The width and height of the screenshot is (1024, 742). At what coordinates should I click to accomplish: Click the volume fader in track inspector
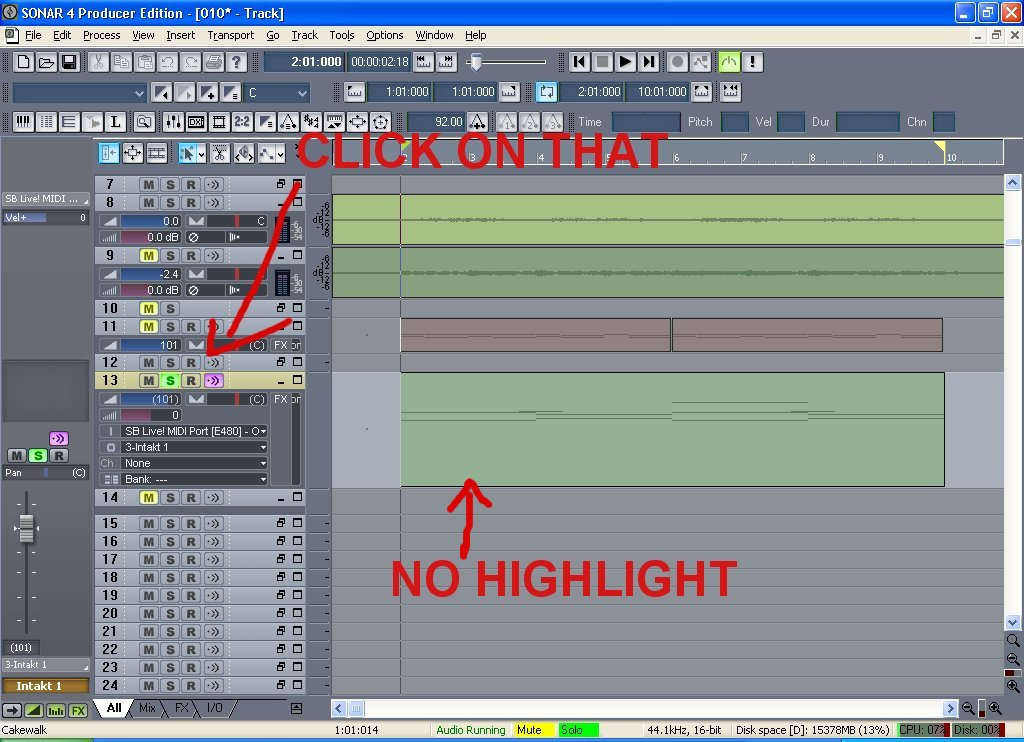tap(26, 528)
